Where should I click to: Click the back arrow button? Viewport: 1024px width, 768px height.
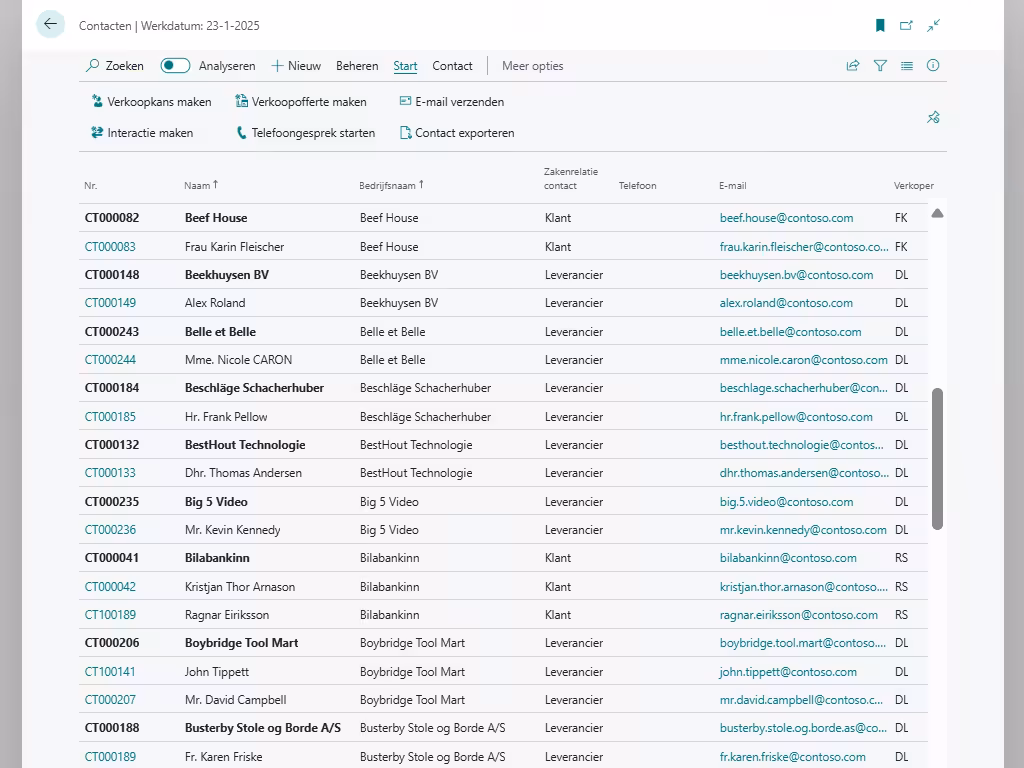(50, 25)
